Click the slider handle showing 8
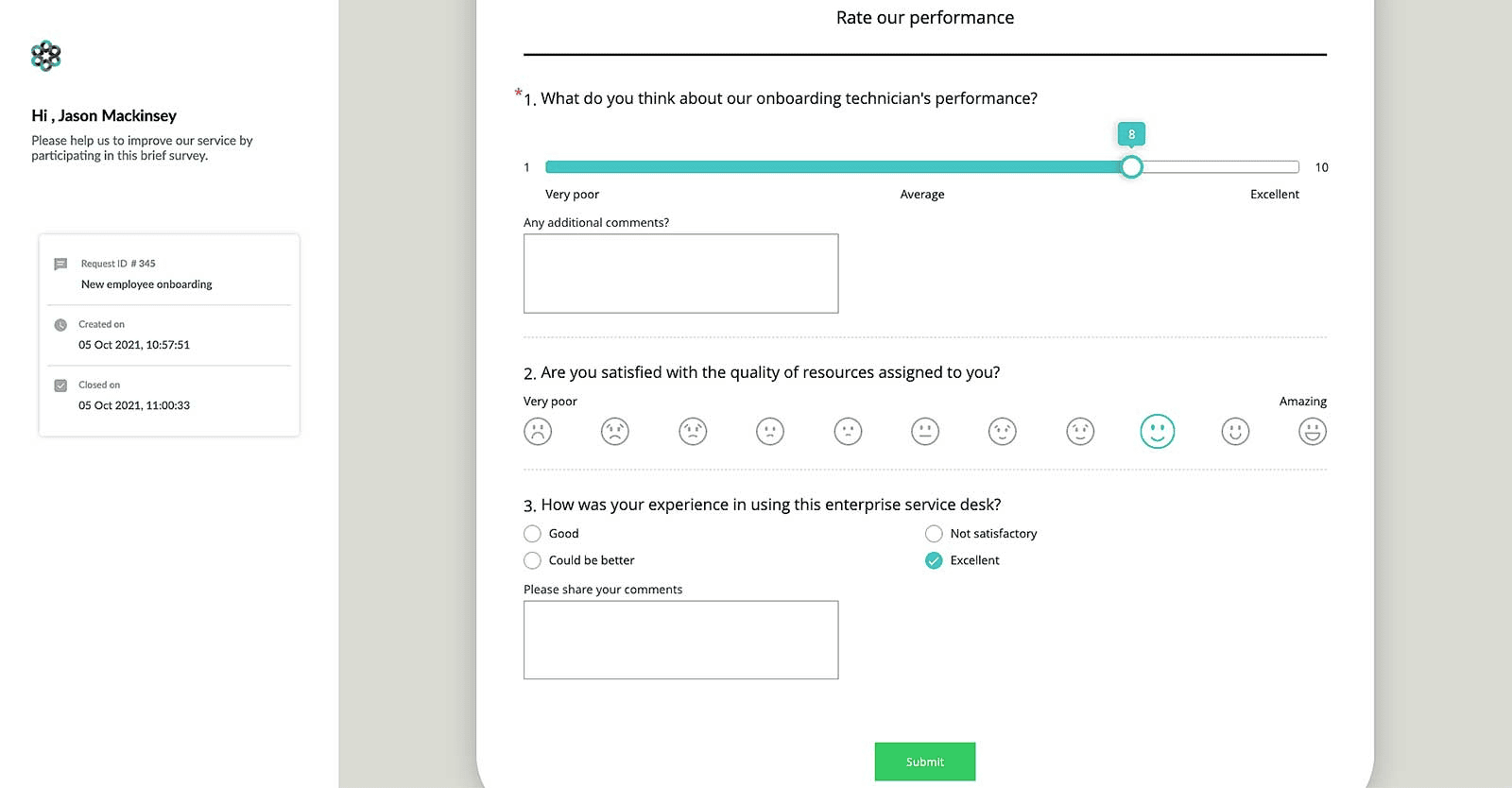 (x=1131, y=167)
